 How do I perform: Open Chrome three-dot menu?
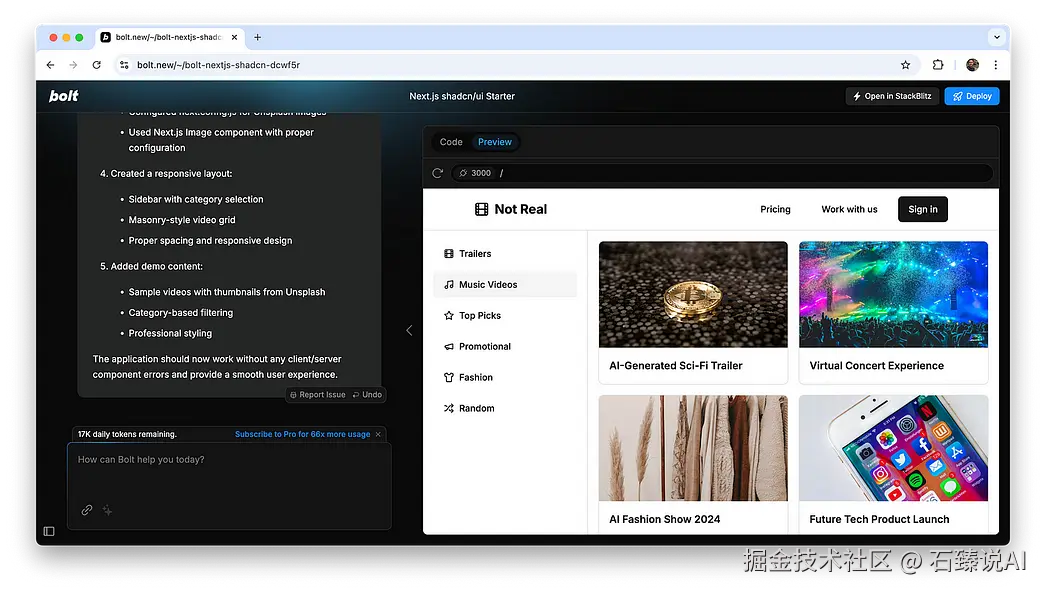click(x=996, y=65)
